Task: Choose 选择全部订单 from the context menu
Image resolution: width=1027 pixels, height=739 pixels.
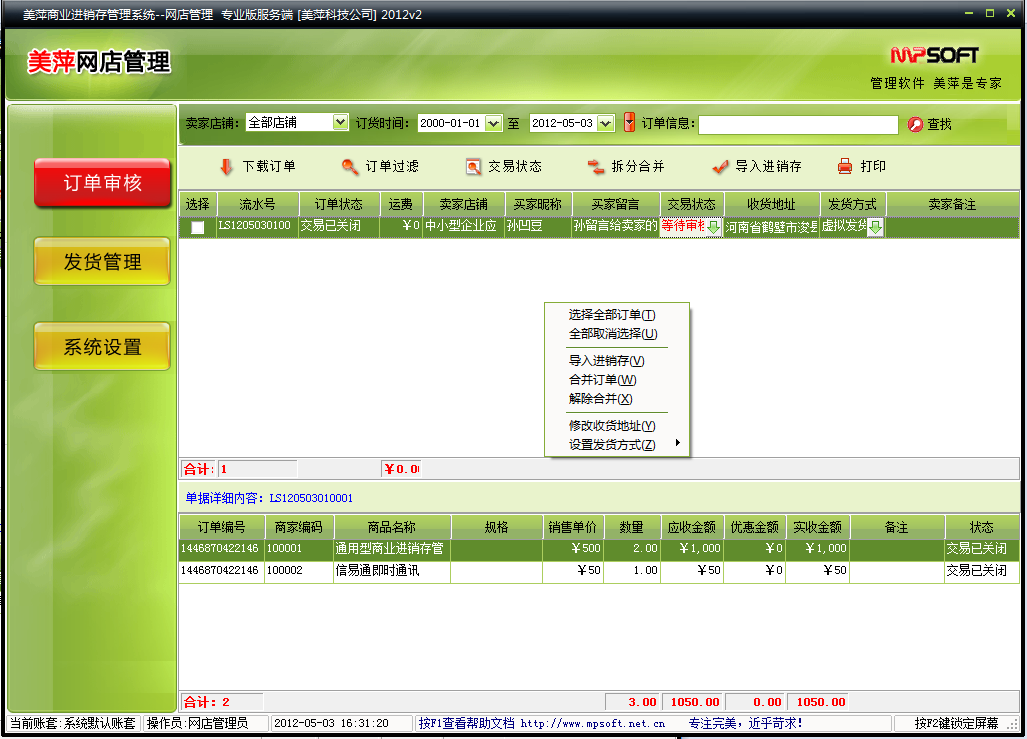Action: click(612, 315)
